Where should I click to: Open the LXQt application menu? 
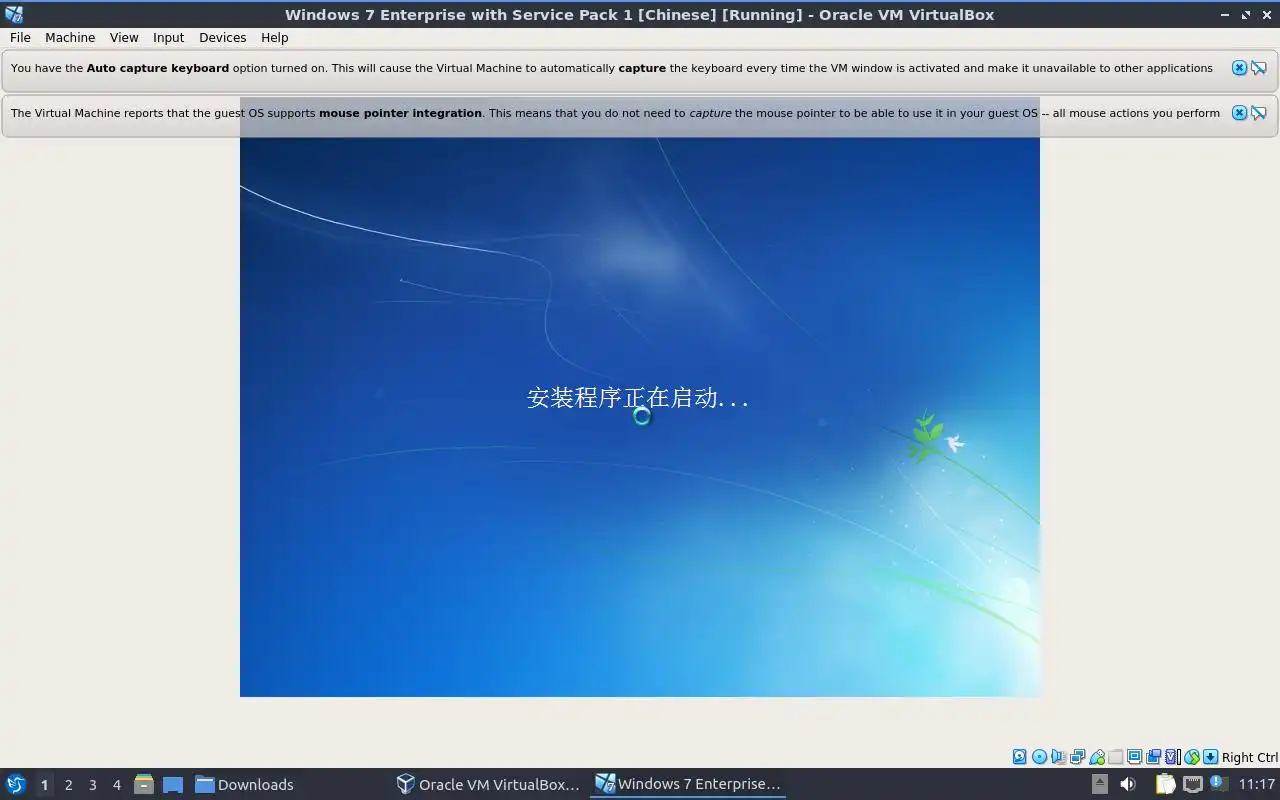point(16,784)
